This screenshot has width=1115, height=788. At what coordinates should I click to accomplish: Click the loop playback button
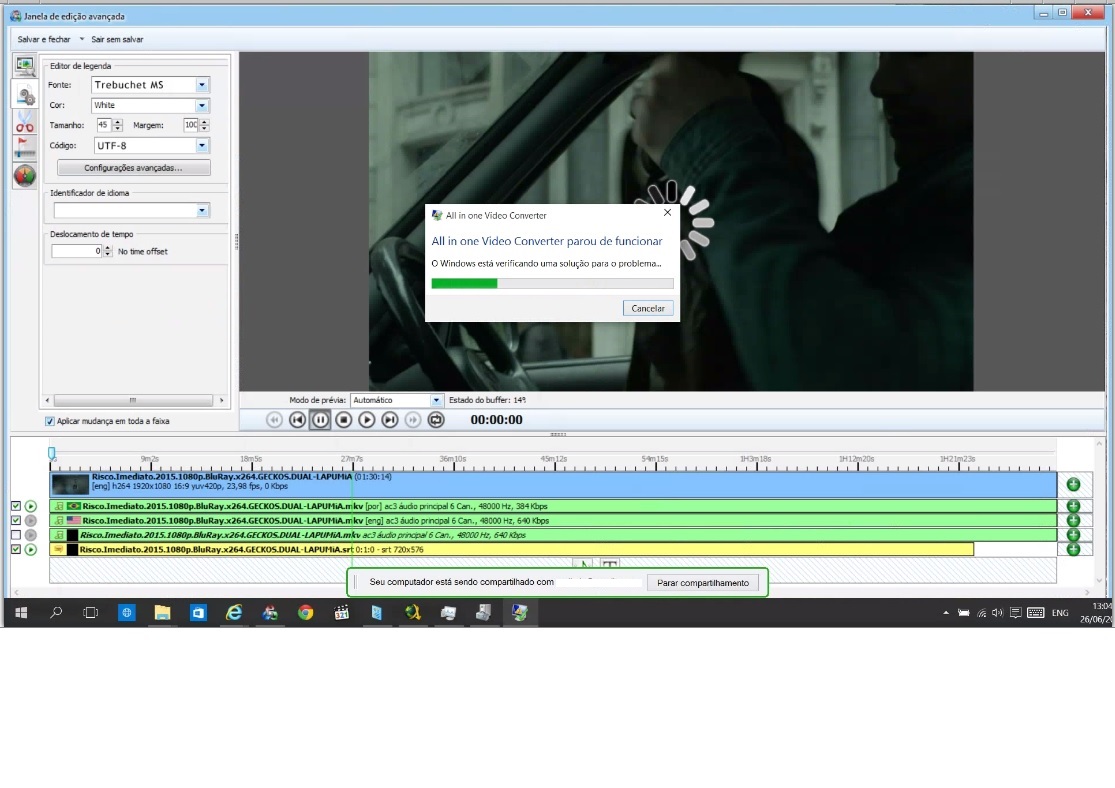point(436,420)
